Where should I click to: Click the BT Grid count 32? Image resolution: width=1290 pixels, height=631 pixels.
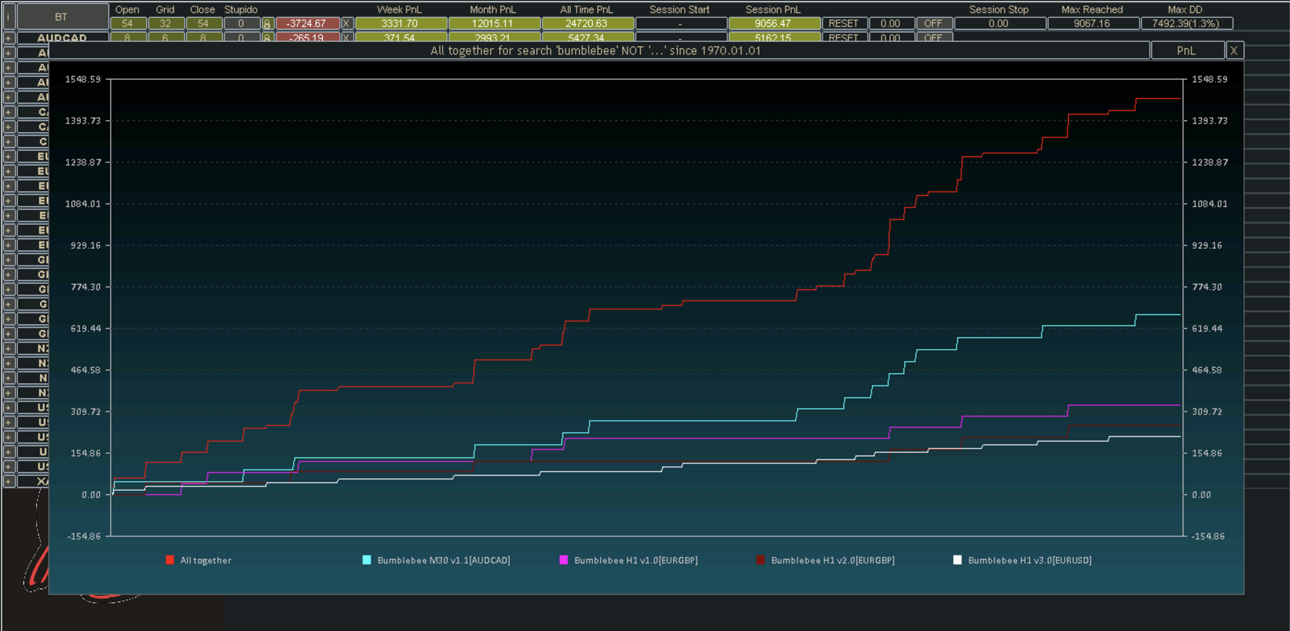coord(165,23)
